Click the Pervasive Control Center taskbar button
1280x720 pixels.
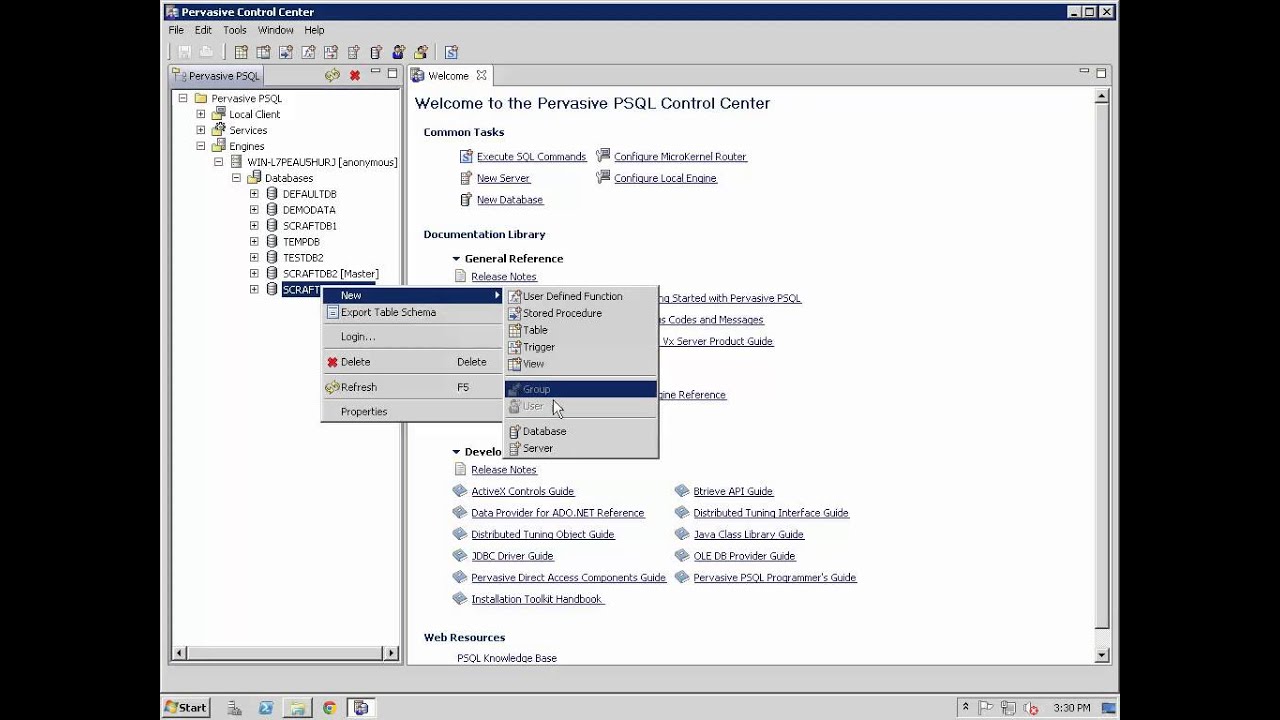(361, 707)
